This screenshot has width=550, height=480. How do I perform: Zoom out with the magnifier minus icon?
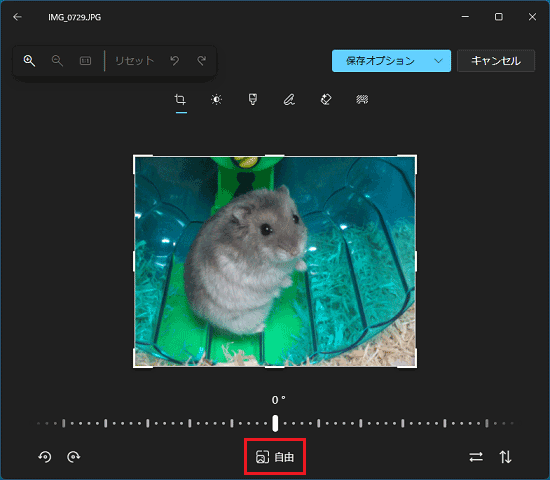click(x=57, y=61)
